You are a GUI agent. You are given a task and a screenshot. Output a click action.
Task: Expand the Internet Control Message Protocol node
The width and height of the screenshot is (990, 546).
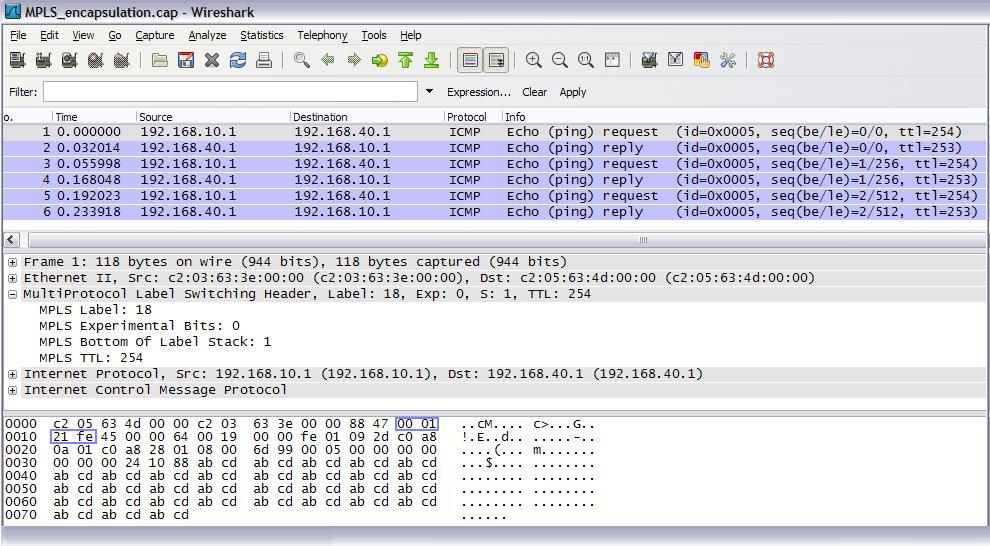12,390
